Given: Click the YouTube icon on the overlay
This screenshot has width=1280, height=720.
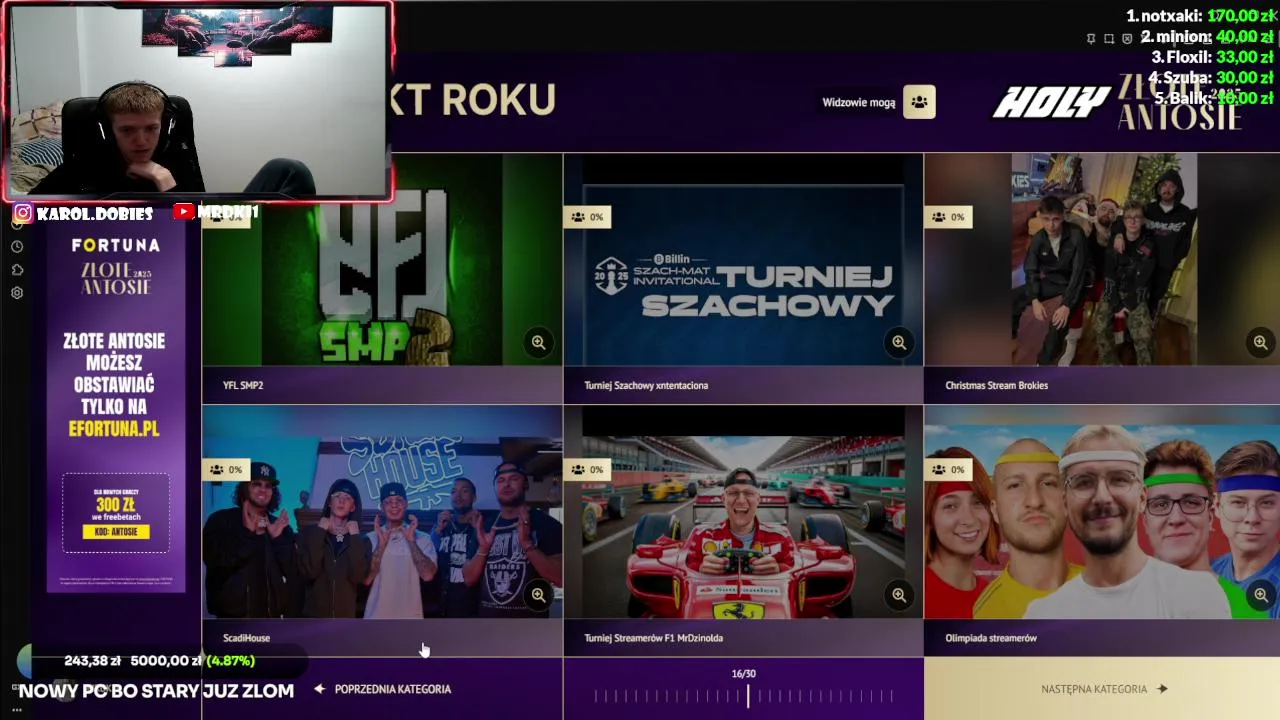Looking at the screenshot, I should pyautogui.click(x=183, y=212).
